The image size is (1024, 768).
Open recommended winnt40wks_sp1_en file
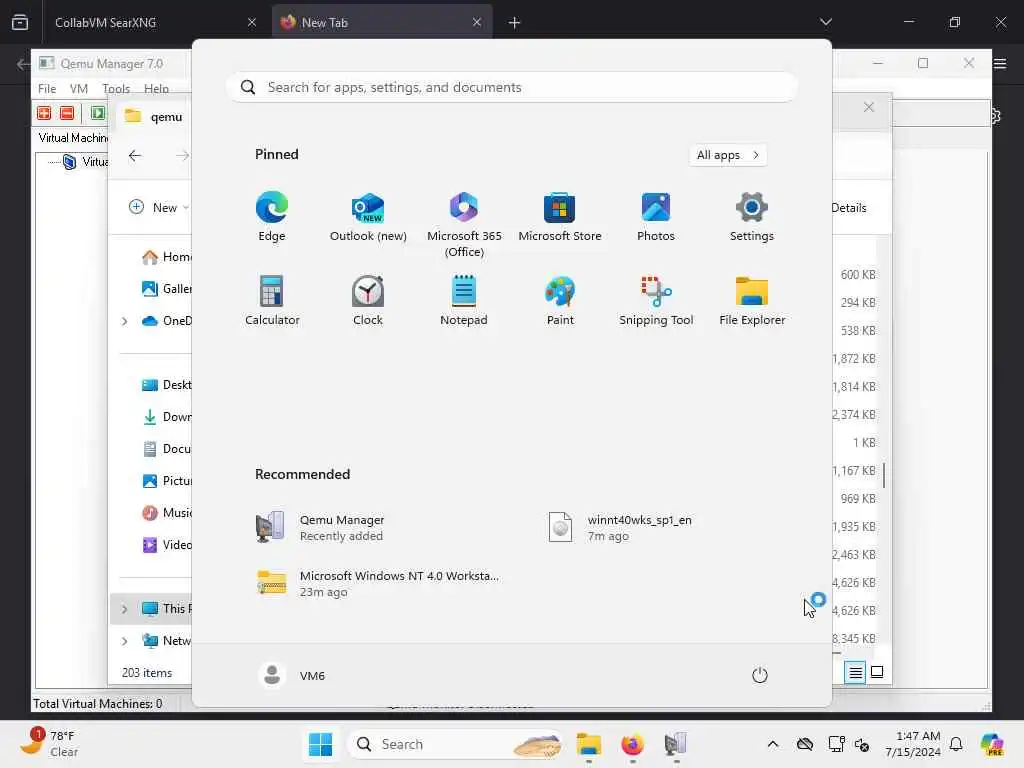coord(619,528)
